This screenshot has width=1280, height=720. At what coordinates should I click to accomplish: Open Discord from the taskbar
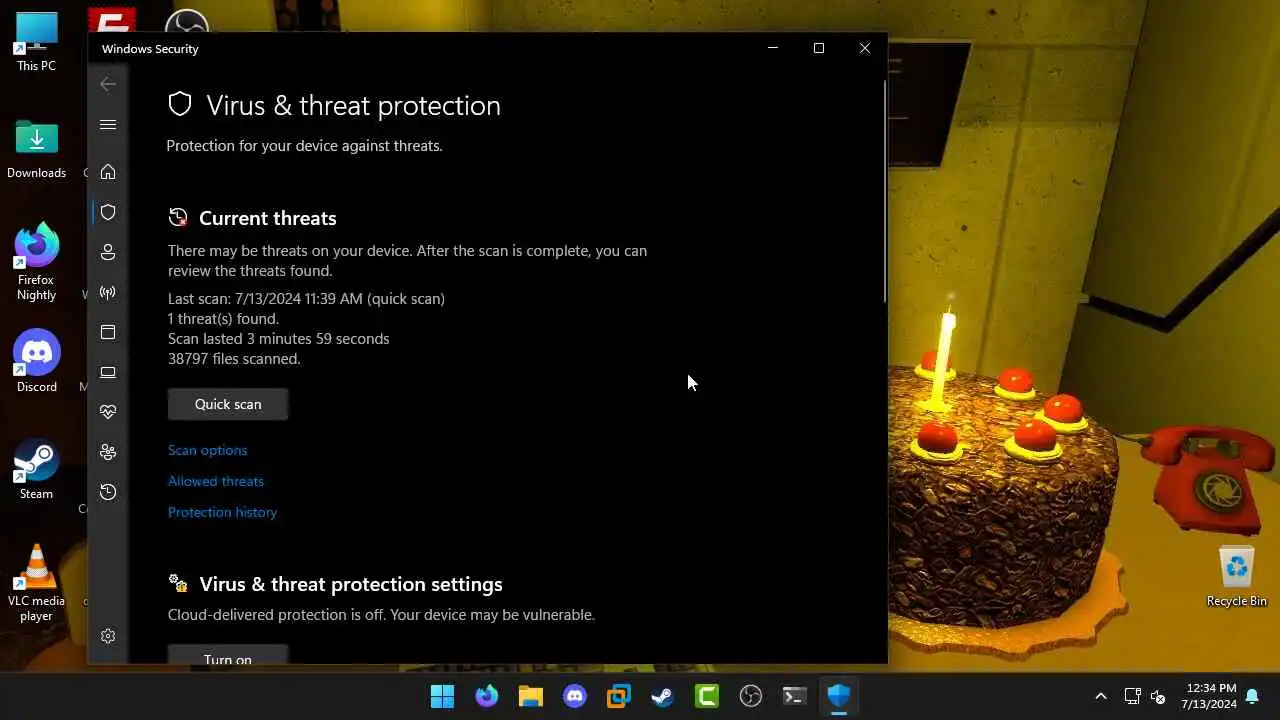tap(575, 696)
